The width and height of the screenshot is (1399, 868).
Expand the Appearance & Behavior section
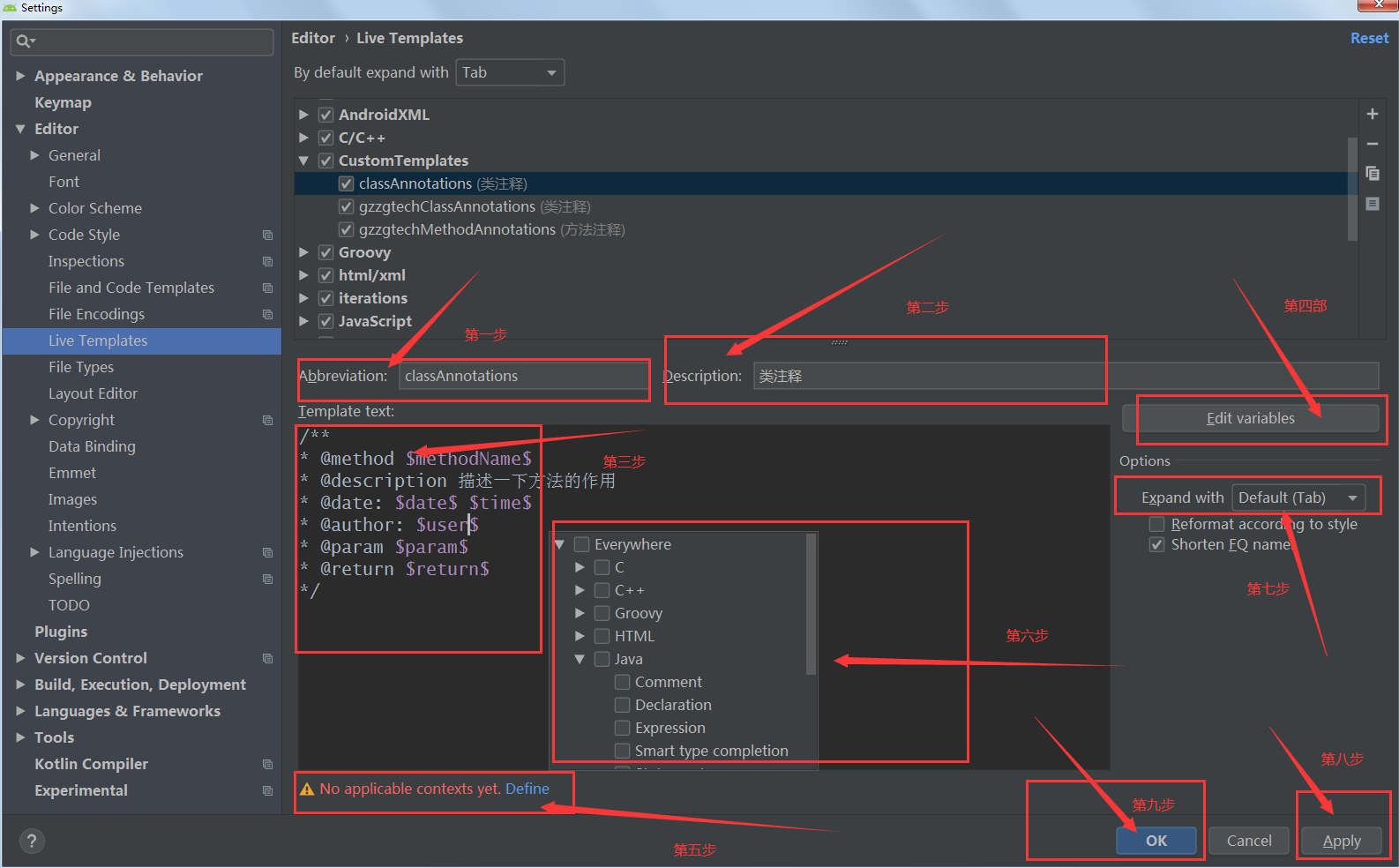click(x=20, y=76)
